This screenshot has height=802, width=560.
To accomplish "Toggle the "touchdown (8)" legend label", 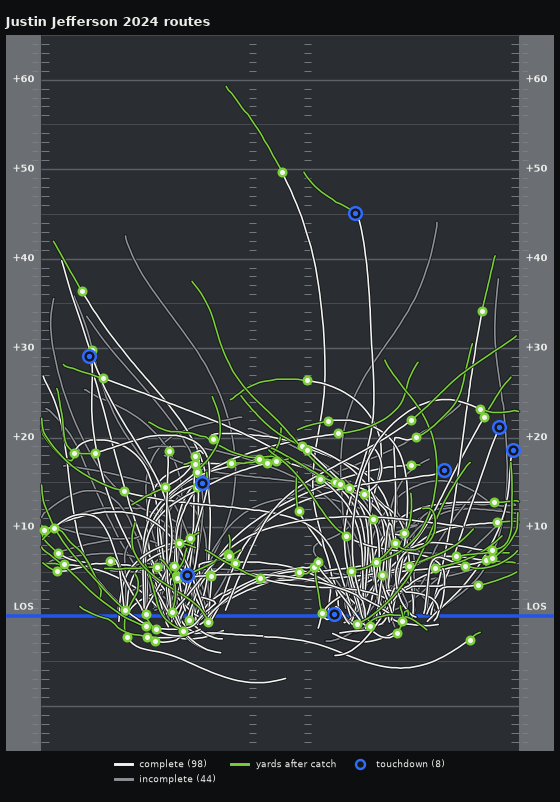I will 410,764.
